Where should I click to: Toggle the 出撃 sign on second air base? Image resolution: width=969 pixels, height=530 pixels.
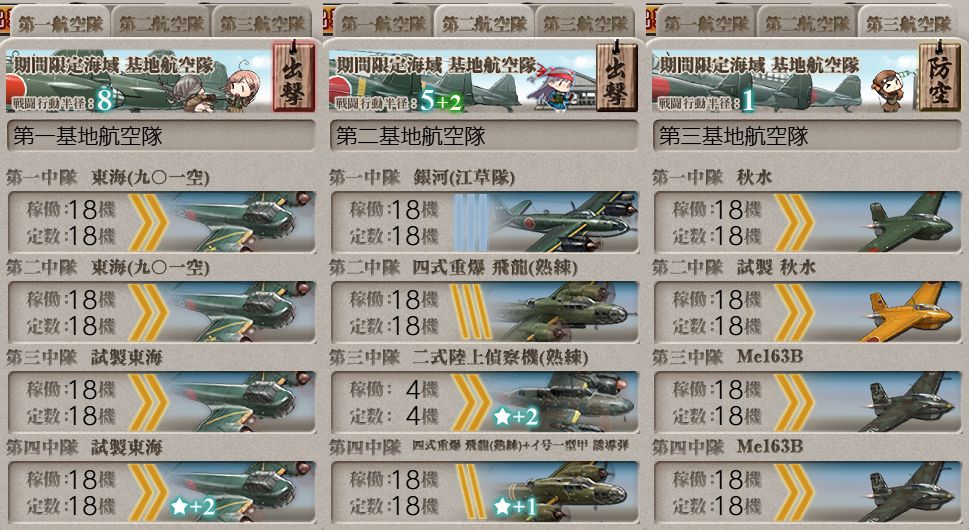(x=617, y=77)
